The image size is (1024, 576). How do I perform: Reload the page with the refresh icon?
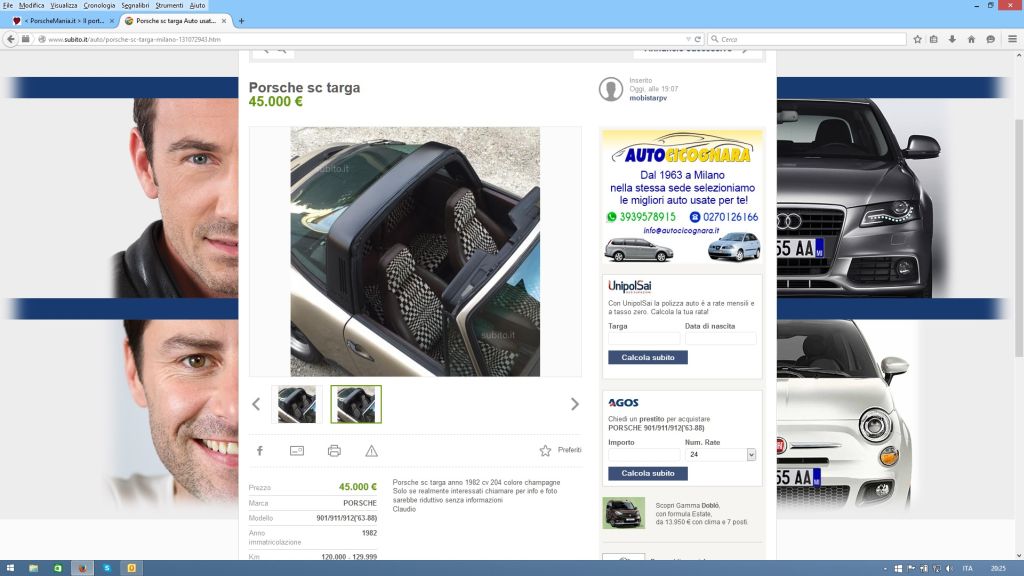point(697,39)
